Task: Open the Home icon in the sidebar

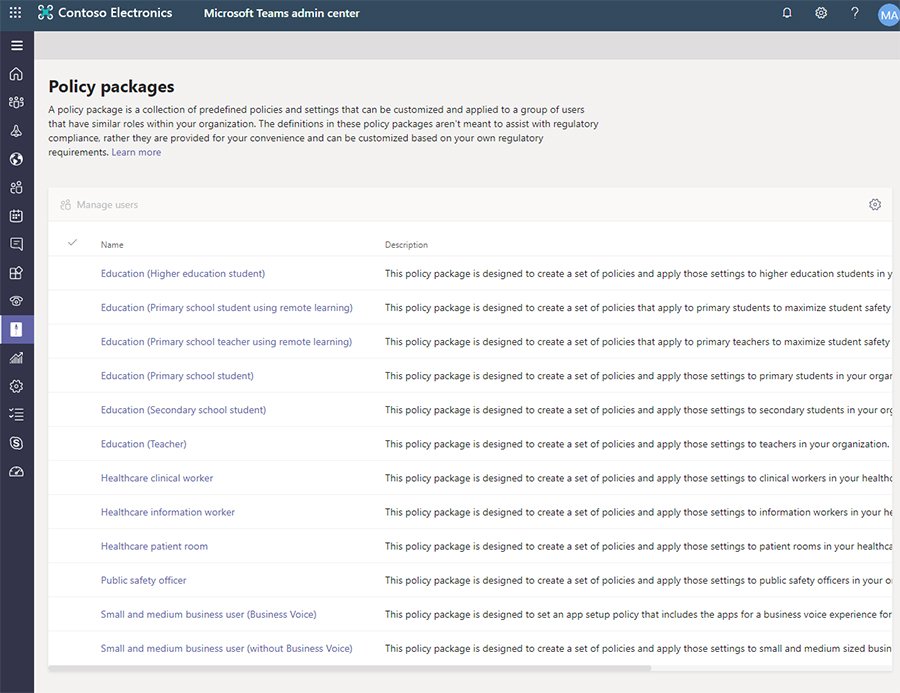Action: [x=16, y=73]
